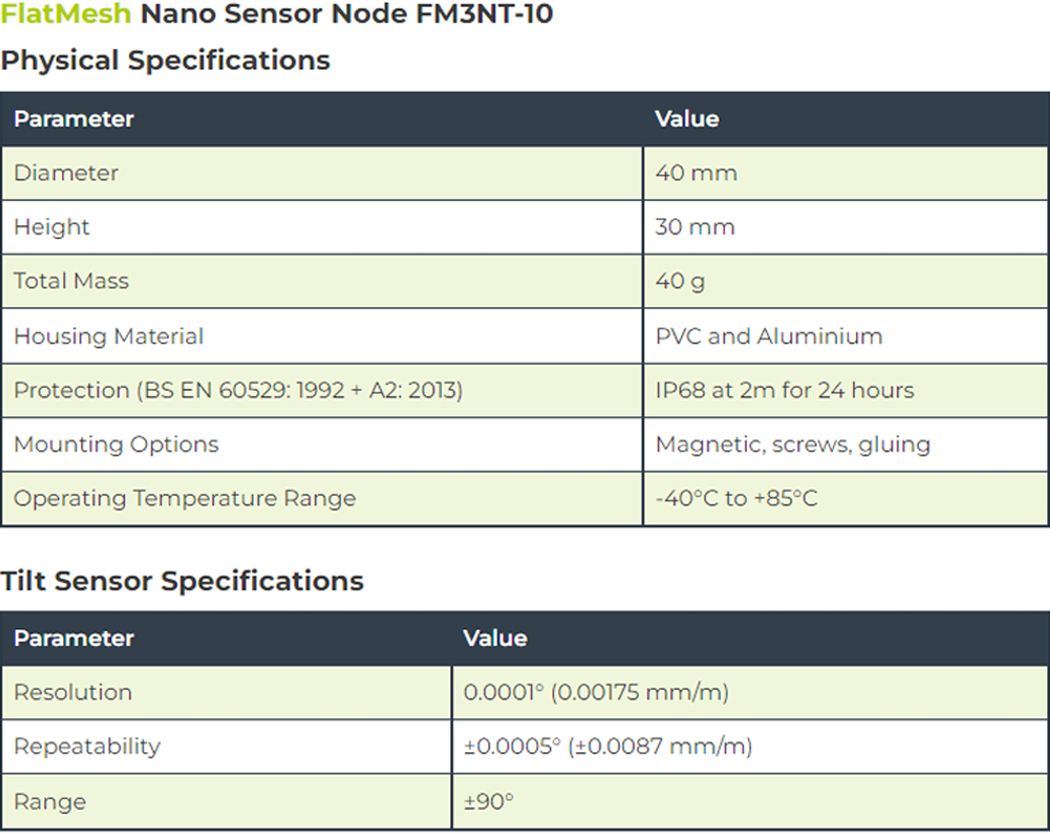The image size is (1050, 833).
Task: Select the Total Mass cell
Action: pyautogui.click(x=71, y=281)
